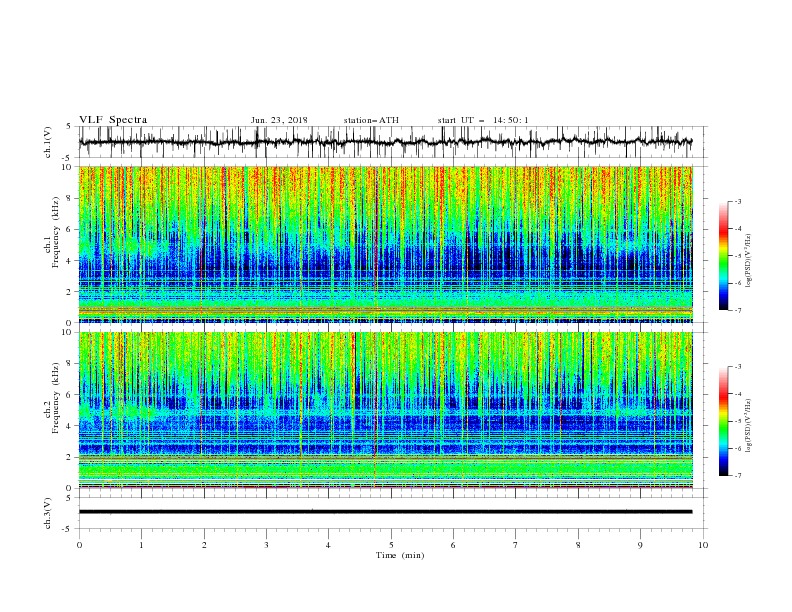Click the ch.2 frequency spectrogram

(386, 410)
